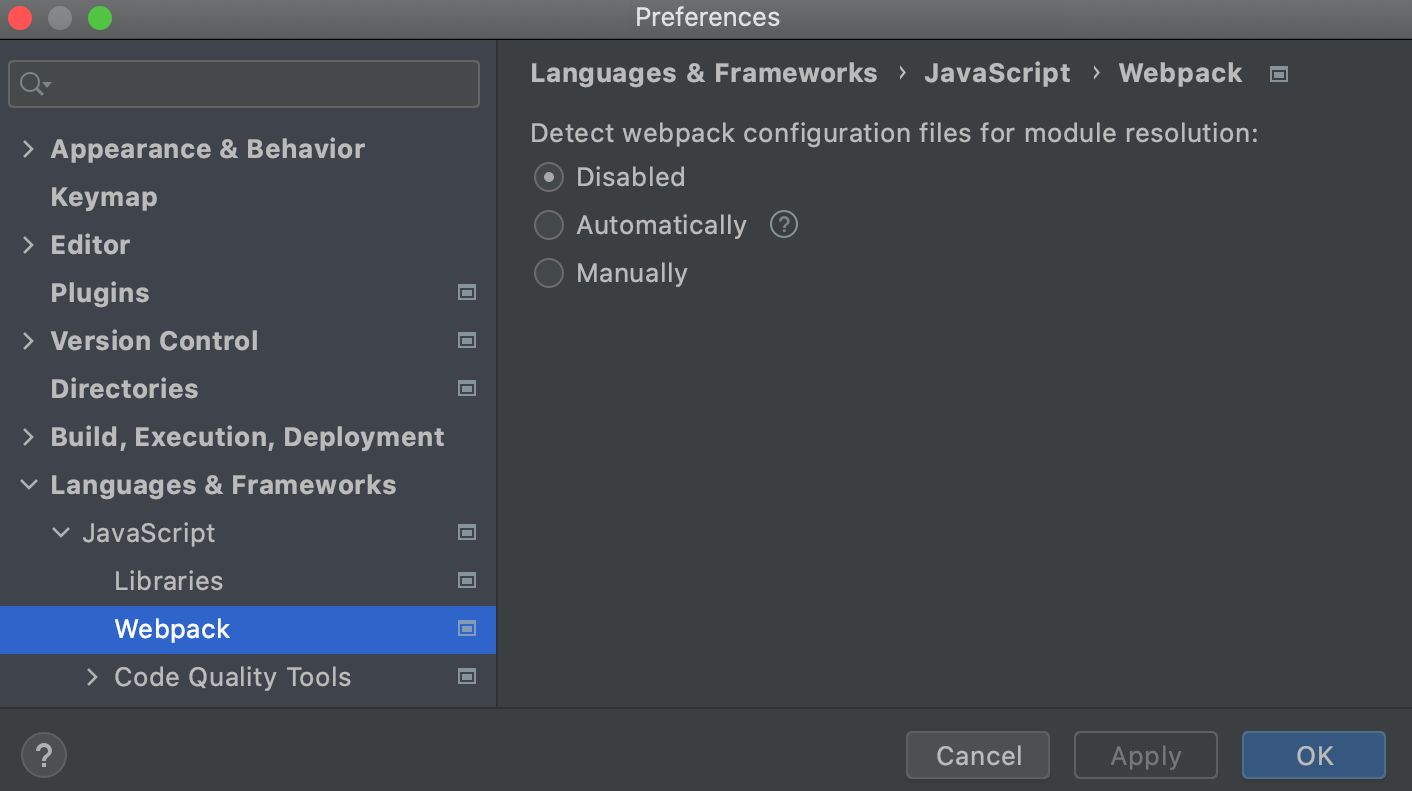The width and height of the screenshot is (1412, 791).
Task: Click the project-level icon beside the Webpack breadcrumb
Action: tap(1278, 74)
